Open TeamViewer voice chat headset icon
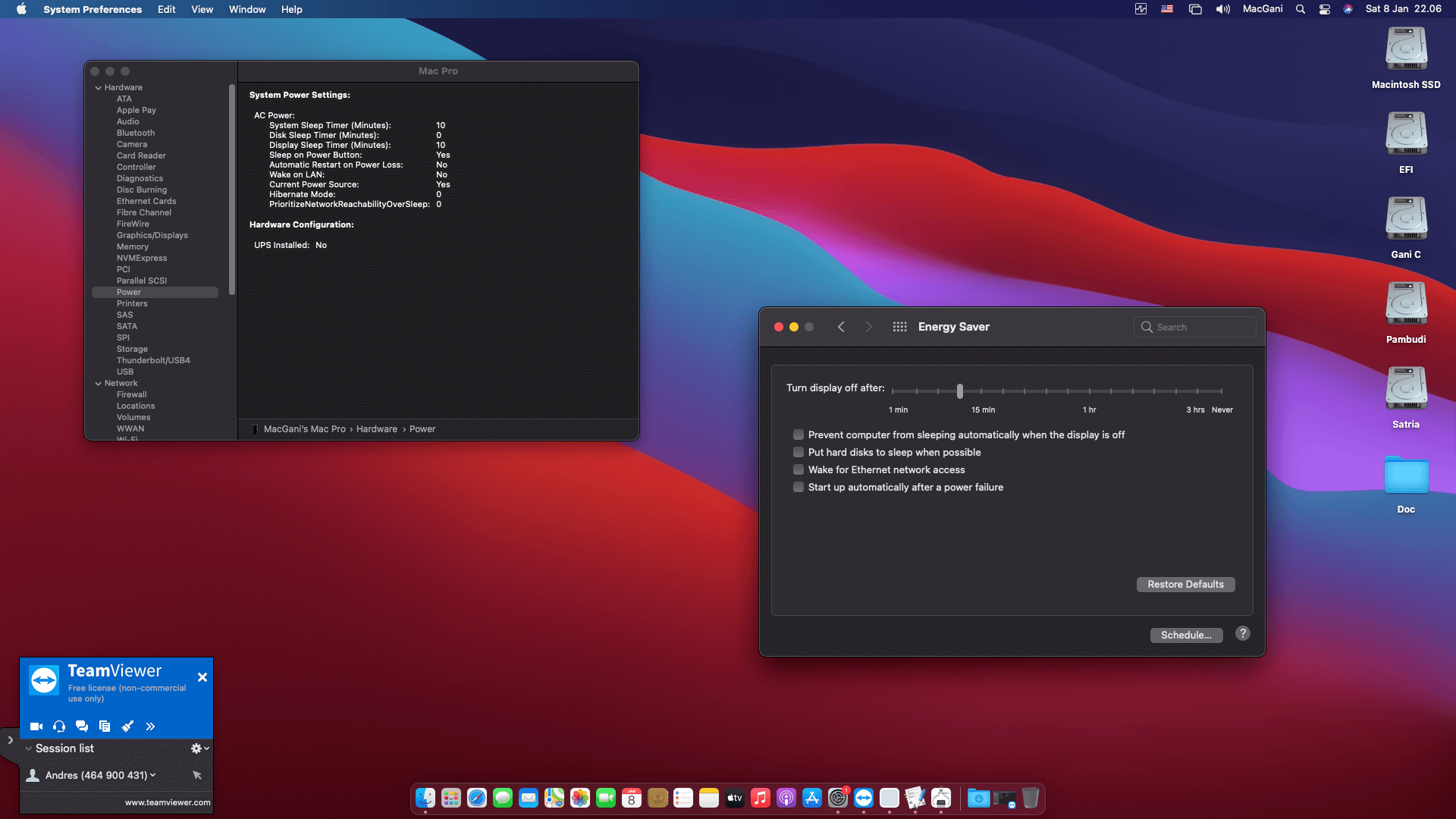The image size is (1456, 819). point(58,726)
